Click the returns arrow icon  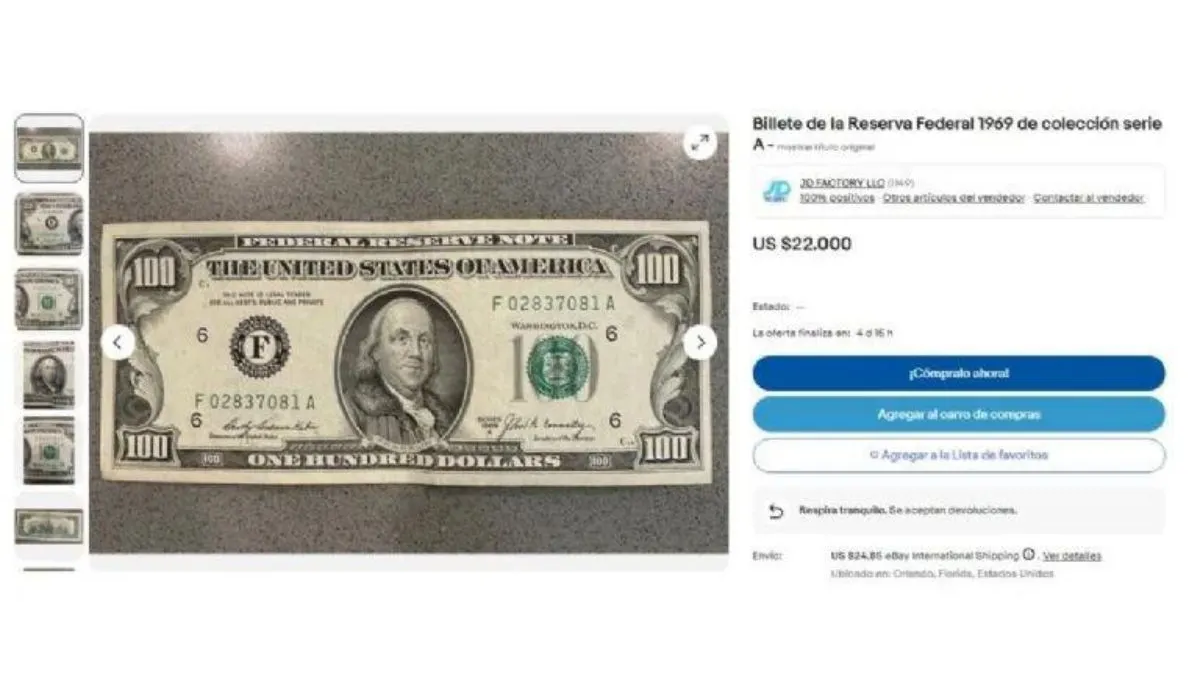point(776,511)
